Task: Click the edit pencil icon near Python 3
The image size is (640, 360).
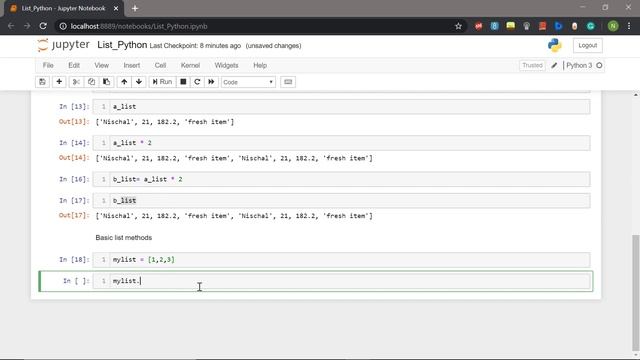Action: [554, 65]
